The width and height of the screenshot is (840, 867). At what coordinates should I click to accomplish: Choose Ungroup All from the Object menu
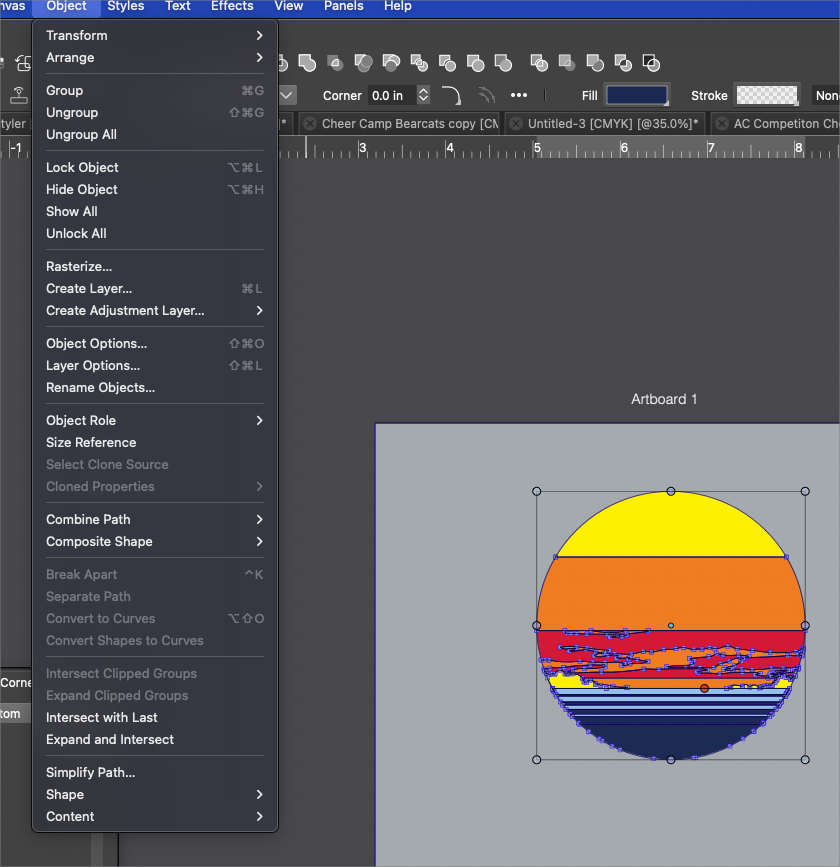(81, 135)
